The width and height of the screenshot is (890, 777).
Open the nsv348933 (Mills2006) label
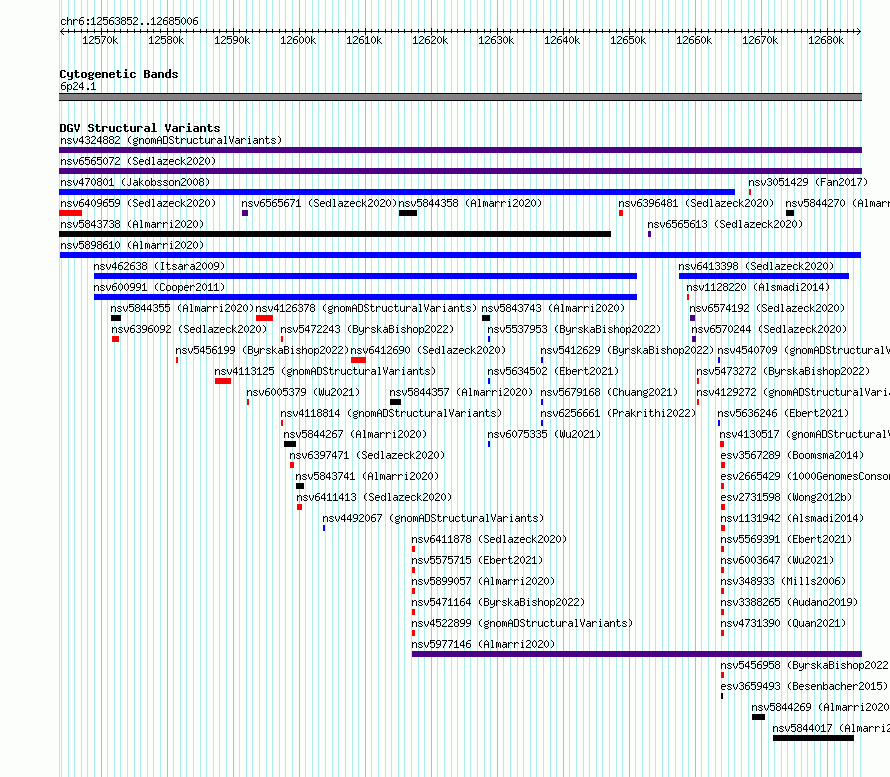tap(783, 581)
